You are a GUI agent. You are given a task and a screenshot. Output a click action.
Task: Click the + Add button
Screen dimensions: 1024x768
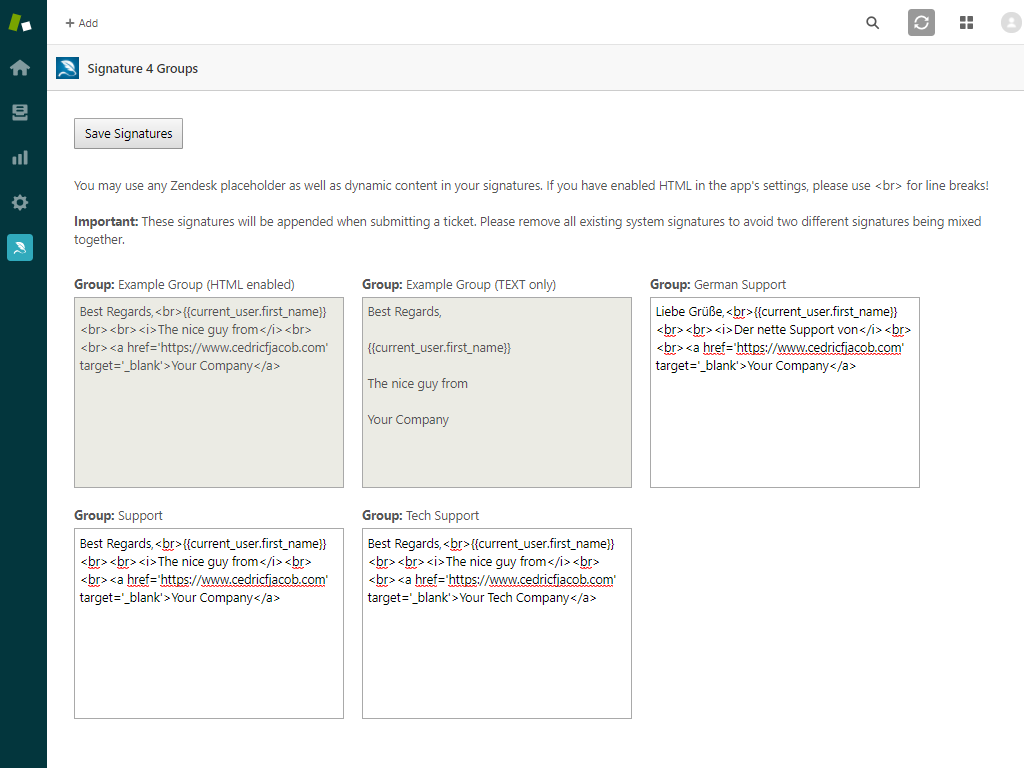coord(82,23)
